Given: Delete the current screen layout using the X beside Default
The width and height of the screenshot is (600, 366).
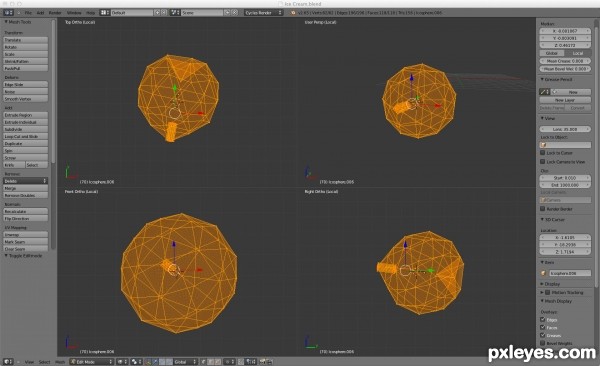Looking at the screenshot, I should click(x=164, y=13).
